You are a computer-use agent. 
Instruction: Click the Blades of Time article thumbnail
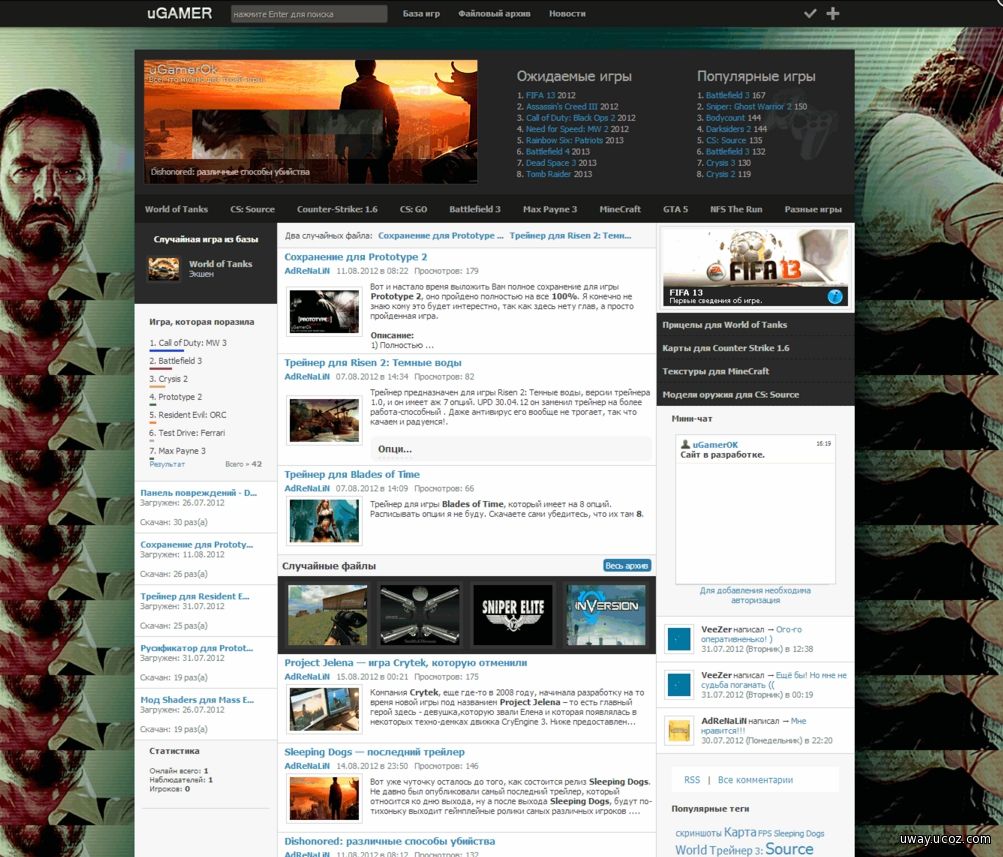[324, 521]
